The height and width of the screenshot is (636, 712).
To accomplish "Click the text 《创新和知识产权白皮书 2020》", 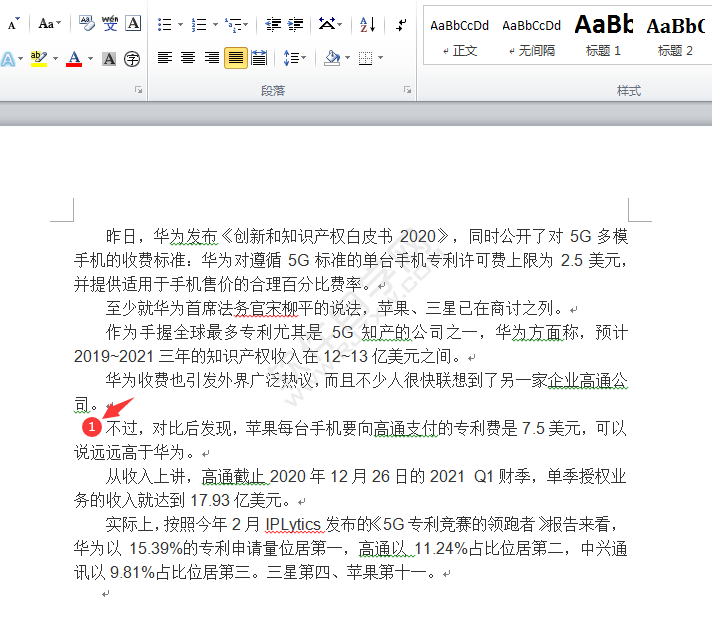I will (335, 237).
